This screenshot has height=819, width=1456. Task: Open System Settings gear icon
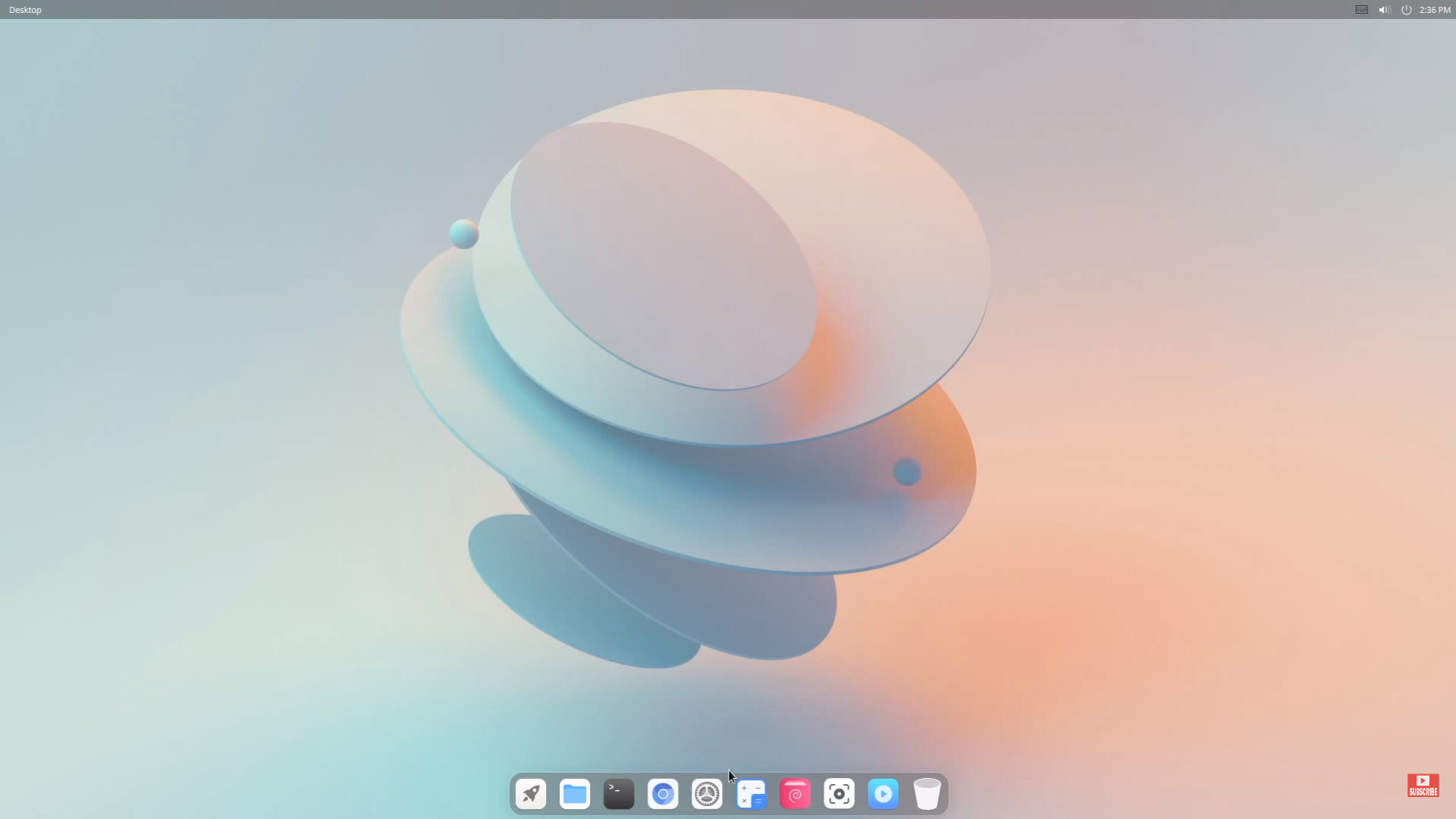[707, 794]
